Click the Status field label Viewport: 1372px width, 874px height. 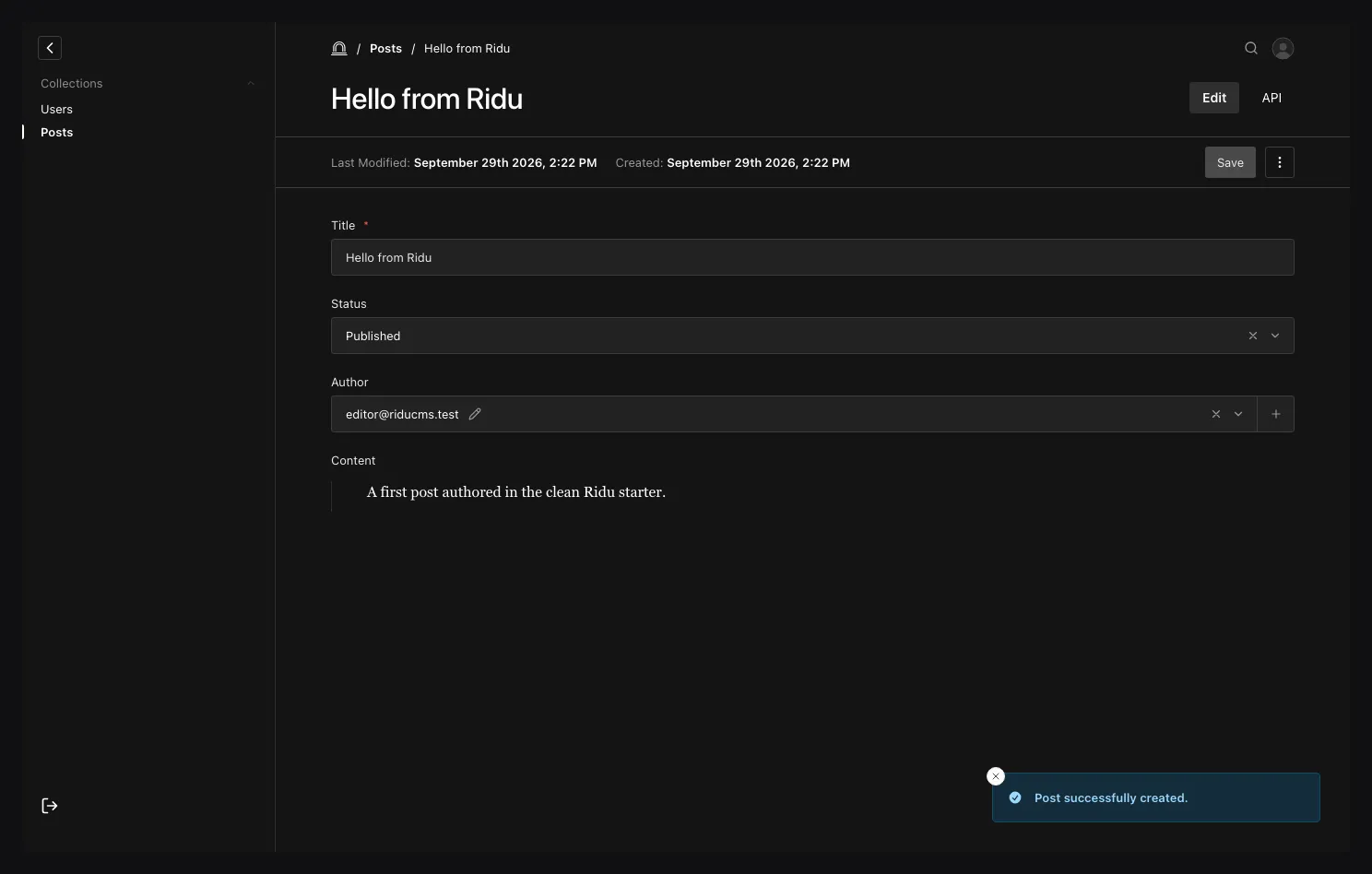349,303
